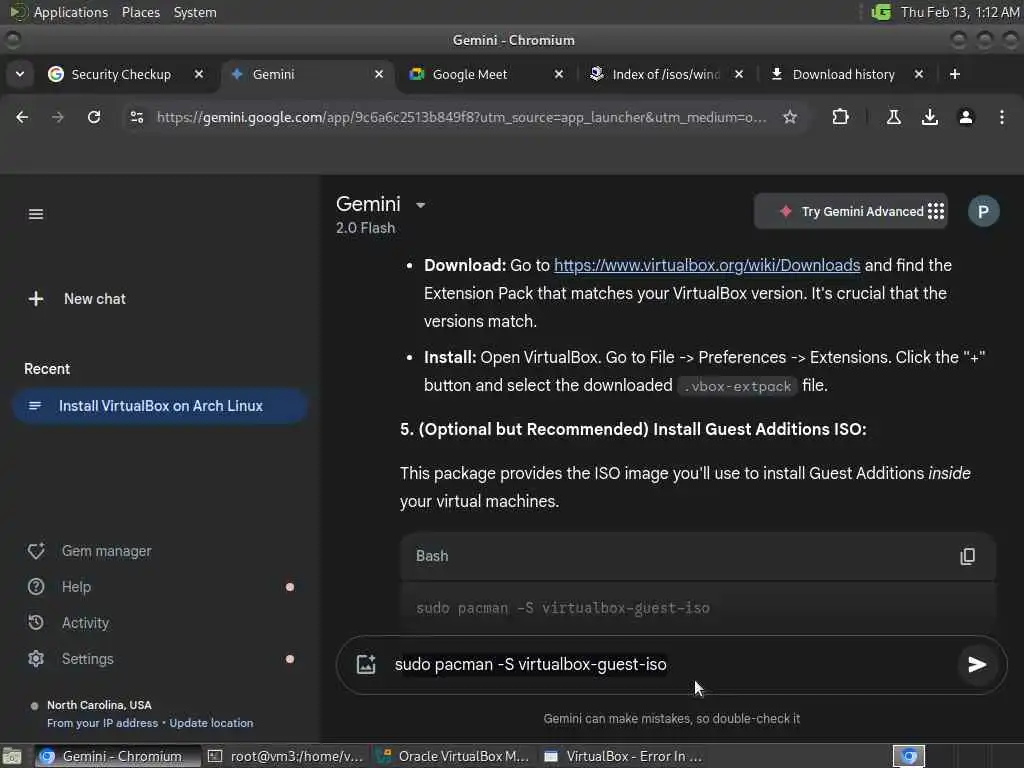
Task: Switch to the Index of /isos tab
Action: point(665,74)
